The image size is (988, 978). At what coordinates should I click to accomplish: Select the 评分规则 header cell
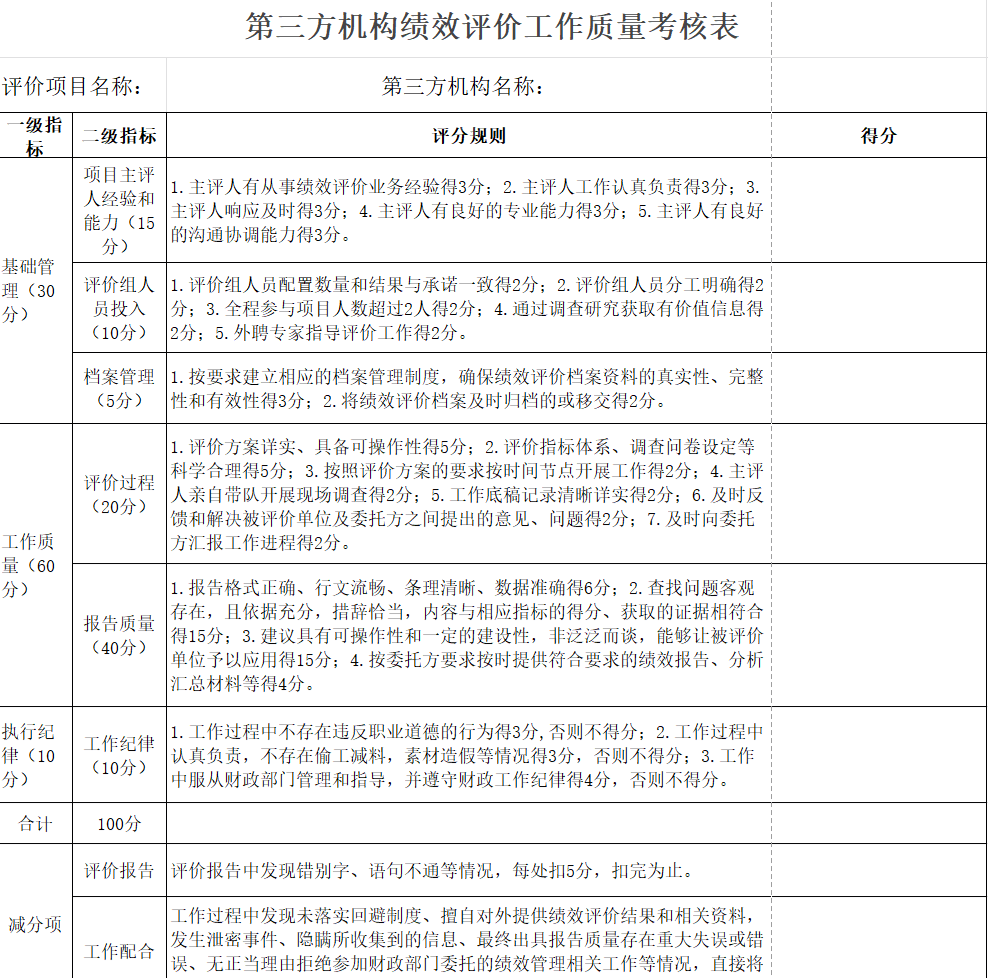pos(468,136)
